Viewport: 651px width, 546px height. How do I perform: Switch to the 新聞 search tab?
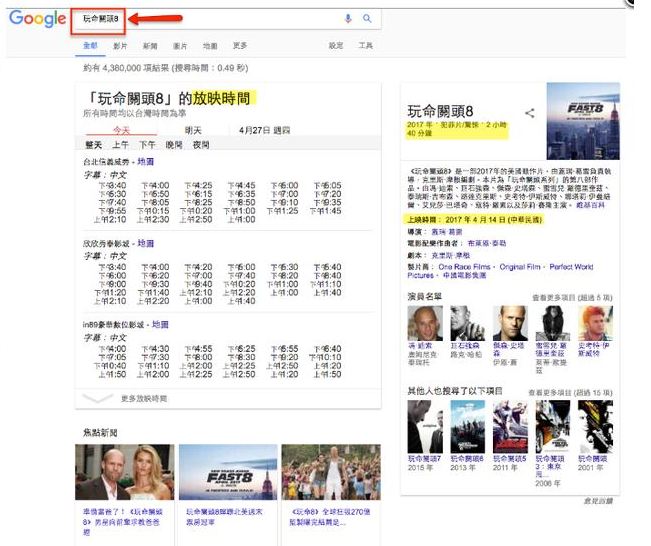click(150, 46)
